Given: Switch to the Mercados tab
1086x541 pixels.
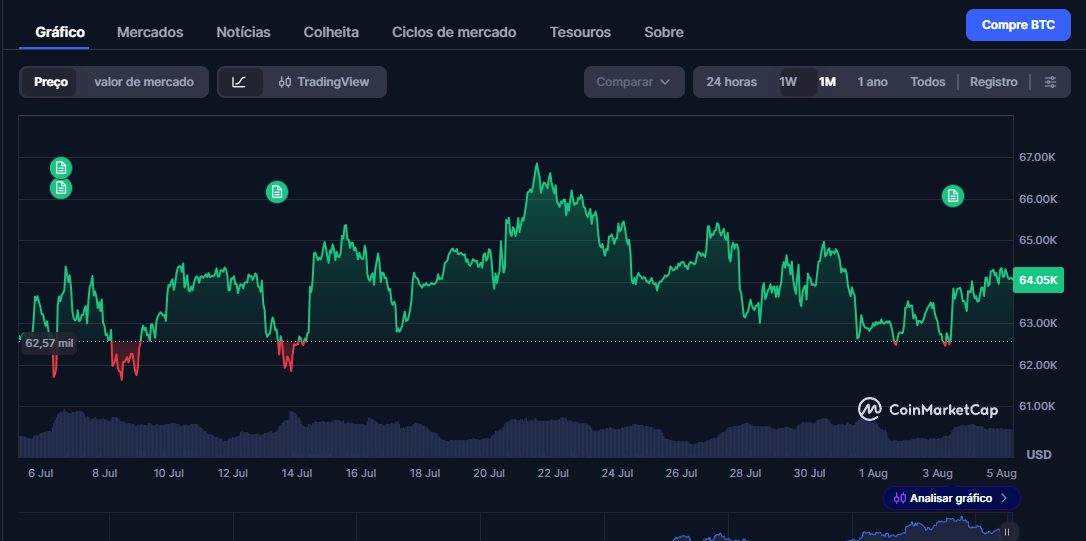Looking at the screenshot, I should coord(150,33).
